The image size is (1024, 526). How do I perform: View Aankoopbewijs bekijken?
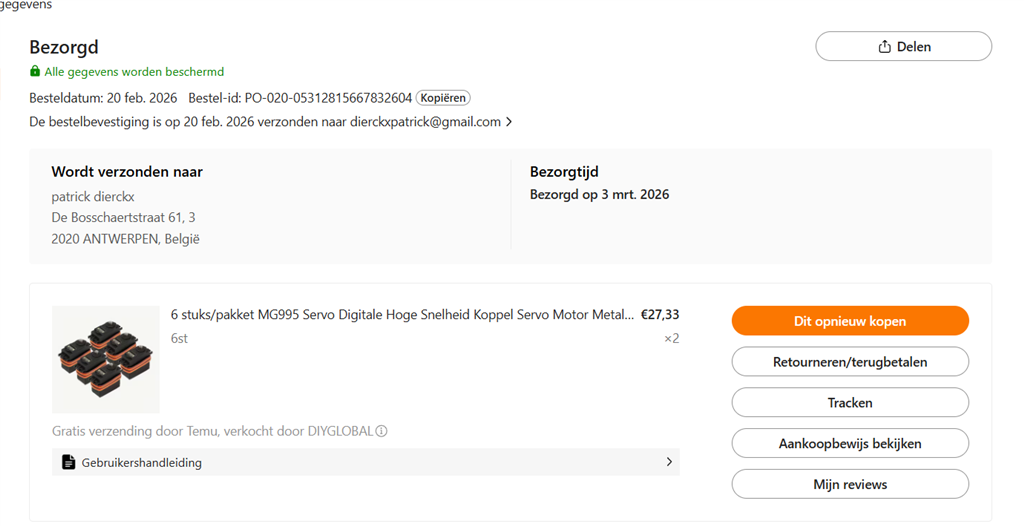850,443
